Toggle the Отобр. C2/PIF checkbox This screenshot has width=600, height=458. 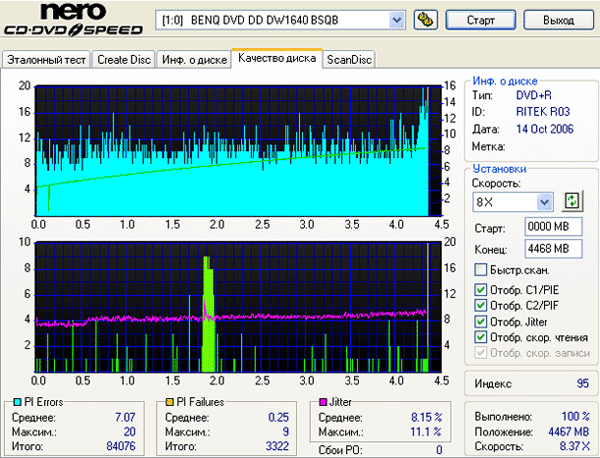coord(481,306)
